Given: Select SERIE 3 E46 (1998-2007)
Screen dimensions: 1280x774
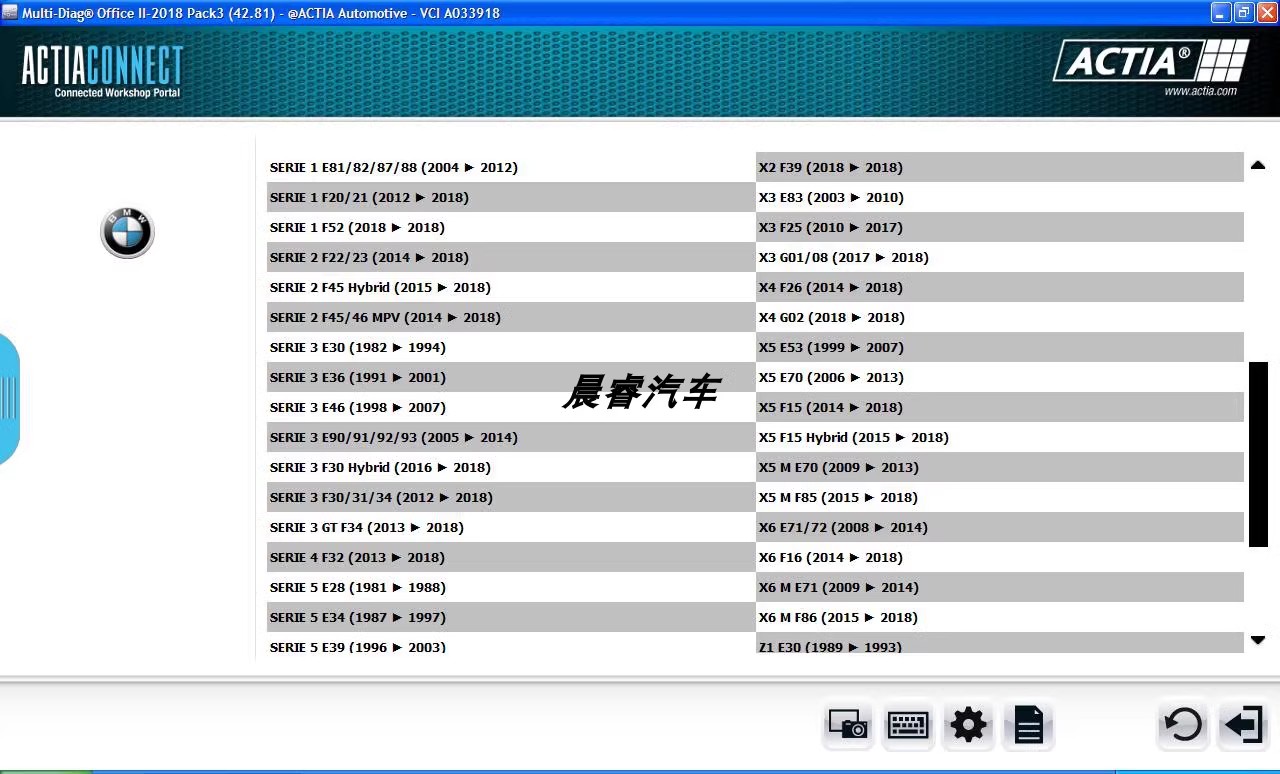Looking at the screenshot, I should pyautogui.click(x=511, y=407).
